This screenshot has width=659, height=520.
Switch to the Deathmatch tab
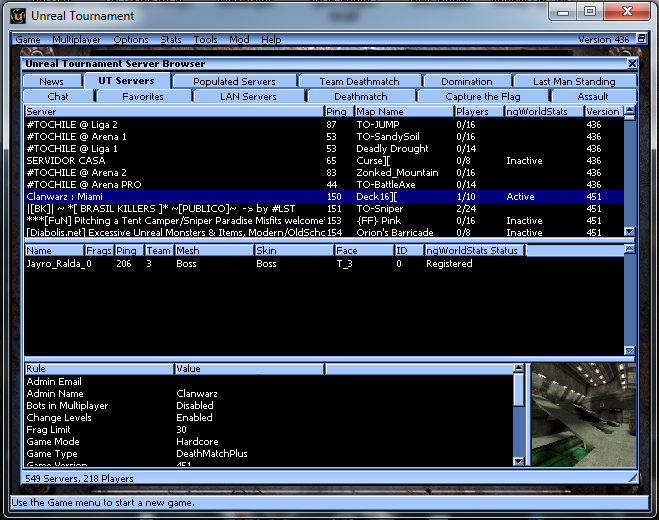pyautogui.click(x=361, y=96)
